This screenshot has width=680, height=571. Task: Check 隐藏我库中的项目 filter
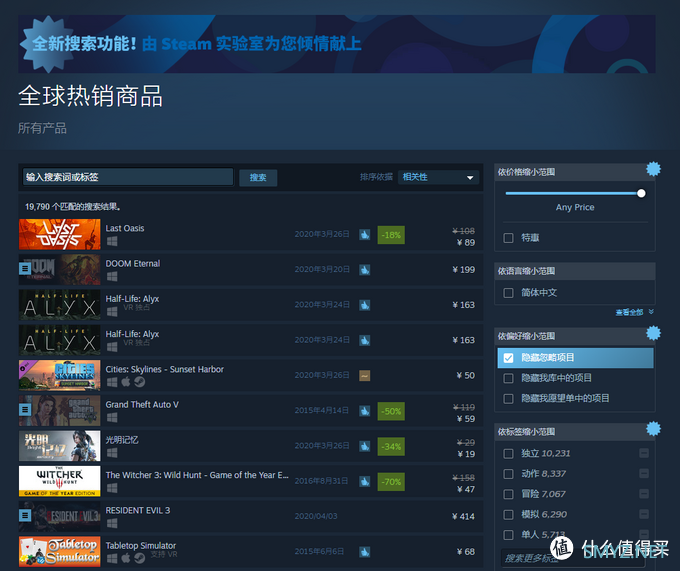[508, 378]
